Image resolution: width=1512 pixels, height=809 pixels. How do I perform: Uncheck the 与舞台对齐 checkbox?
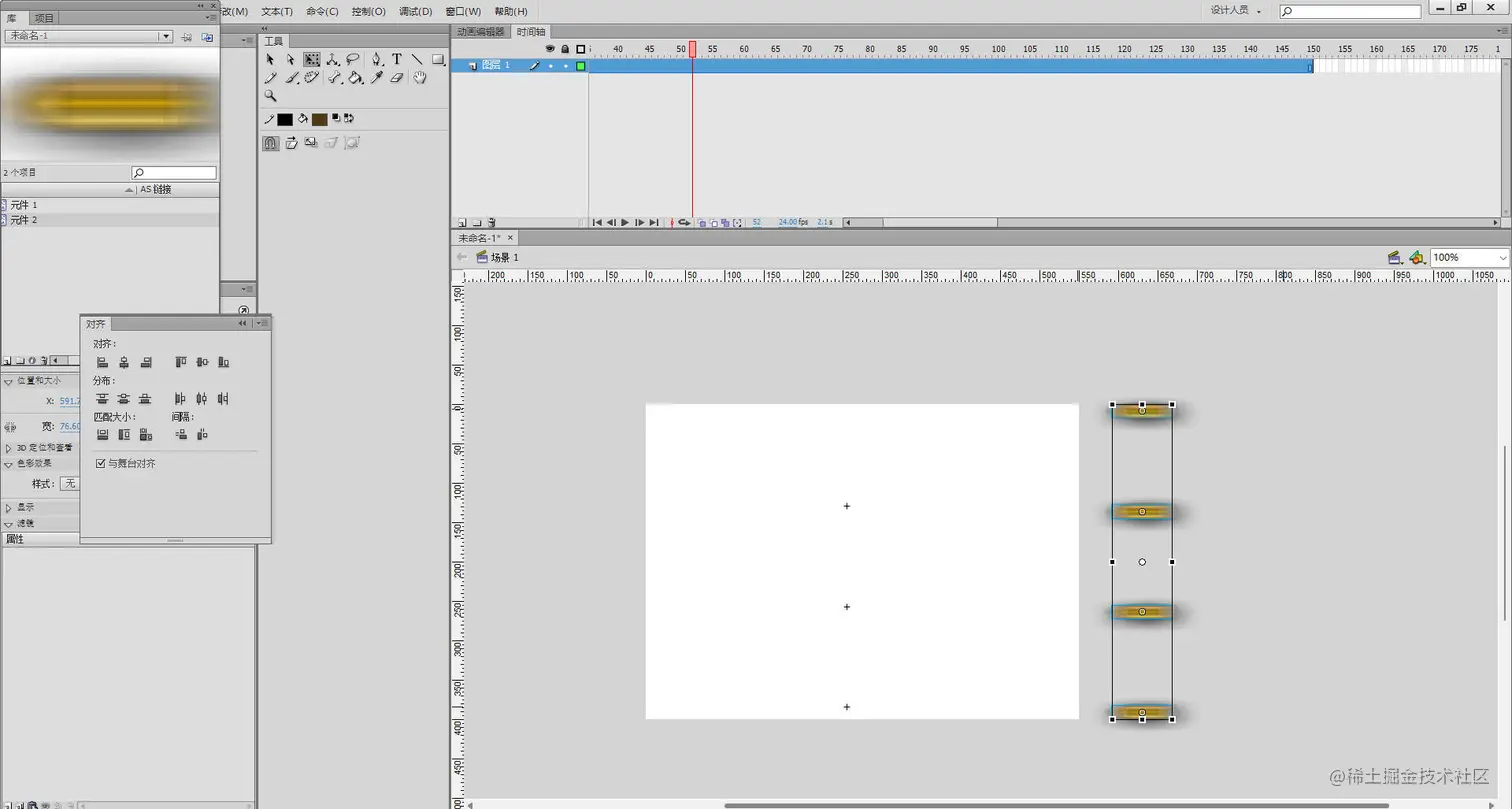pyautogui.click(x=99, y=463)
